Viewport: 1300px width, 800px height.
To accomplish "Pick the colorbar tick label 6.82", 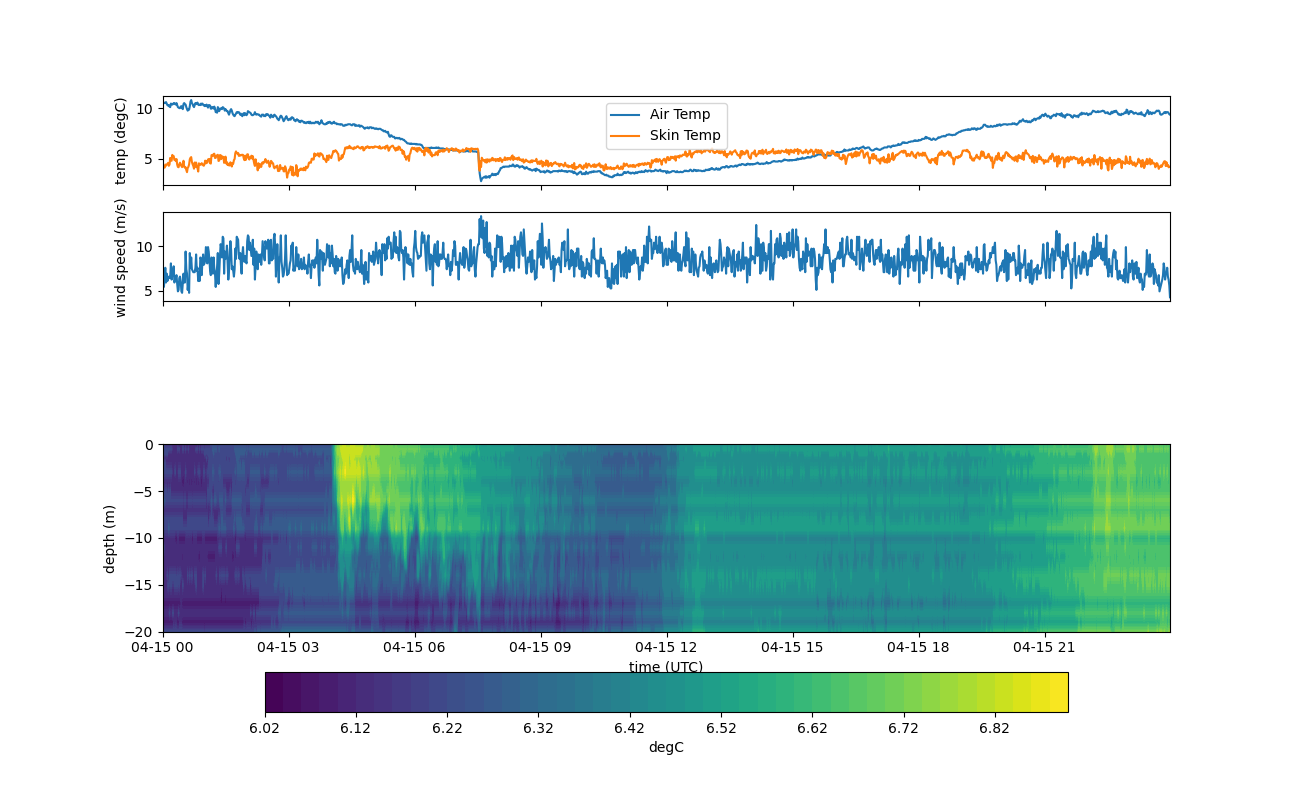I will coord(994,728).
